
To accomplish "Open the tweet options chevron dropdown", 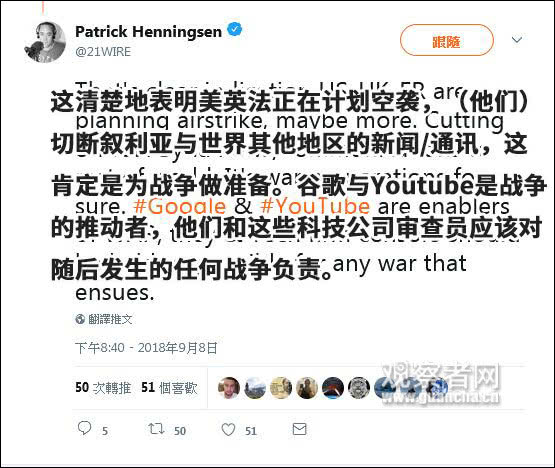I will pyautogui.click(x=517, y=39).
